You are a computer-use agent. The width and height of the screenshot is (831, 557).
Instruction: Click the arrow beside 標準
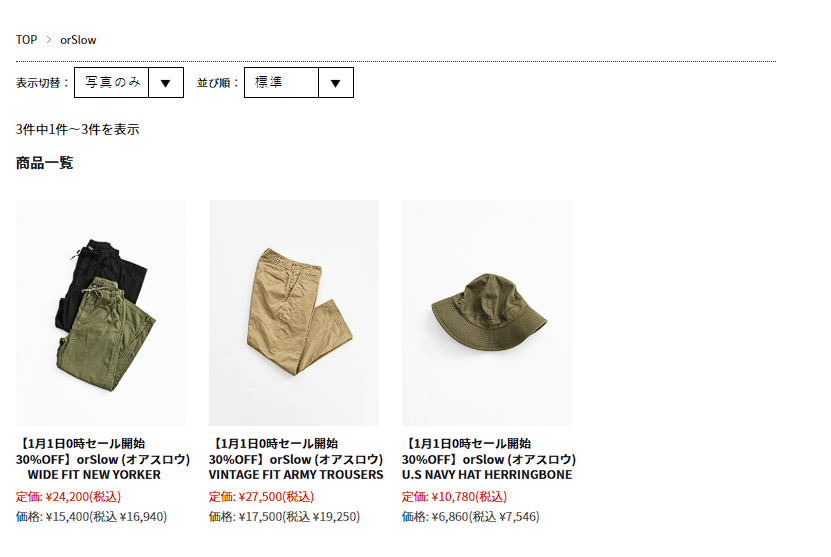tap(335, 83)
